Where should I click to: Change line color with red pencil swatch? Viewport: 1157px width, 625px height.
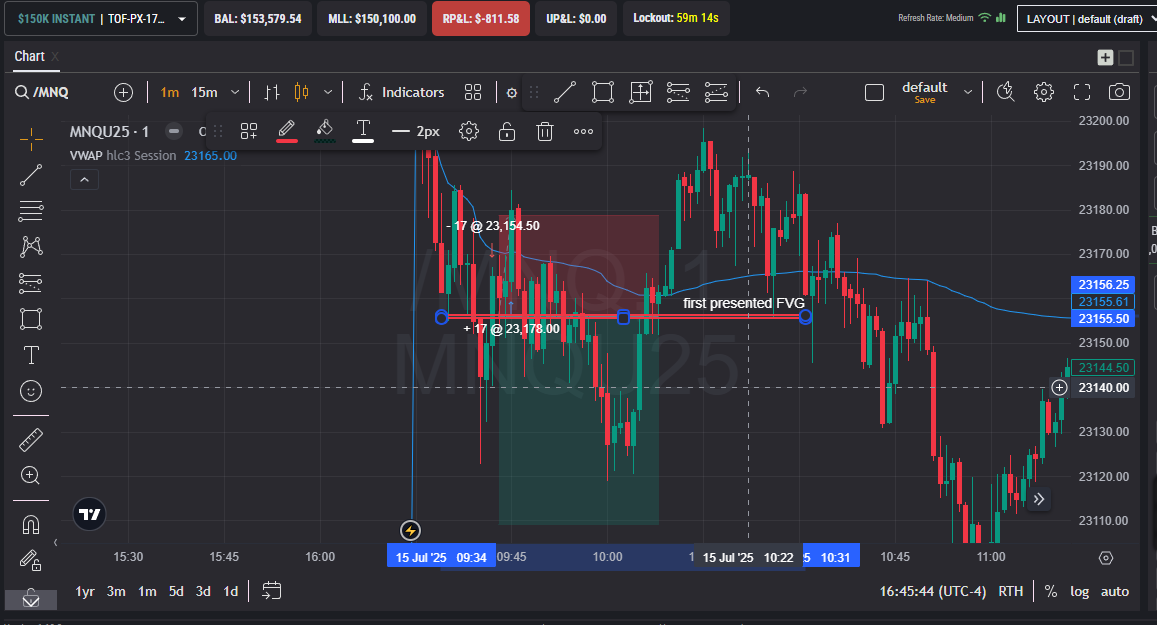287,131
